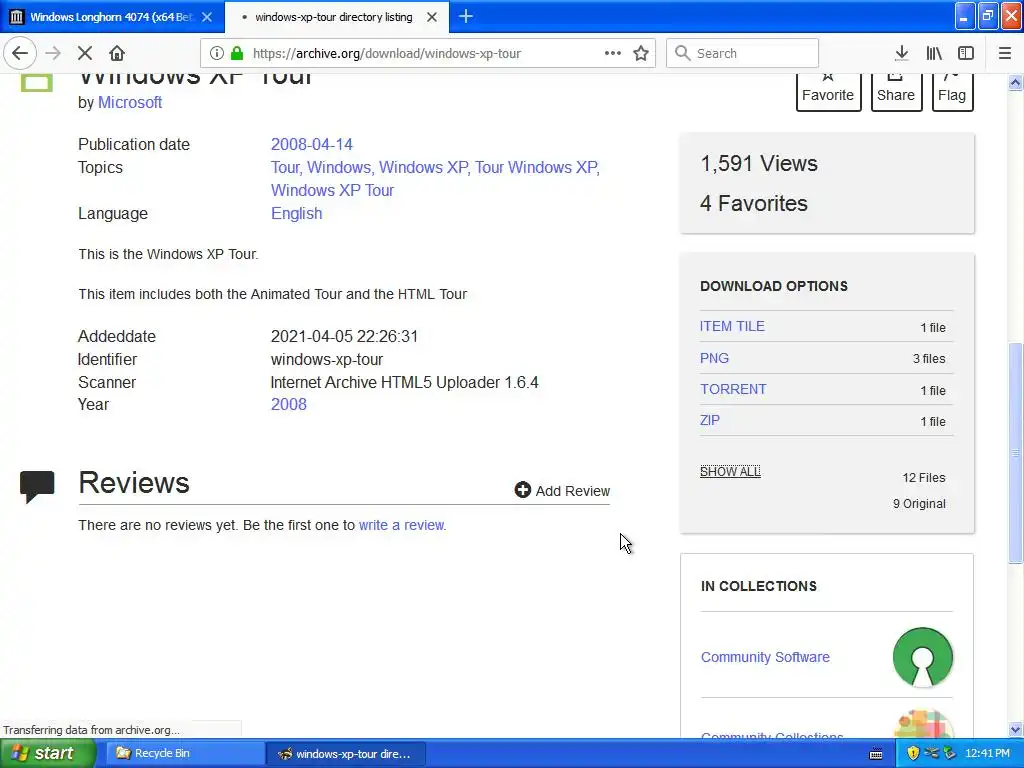Click the page scrollbar up arrow

[1015, 82]
